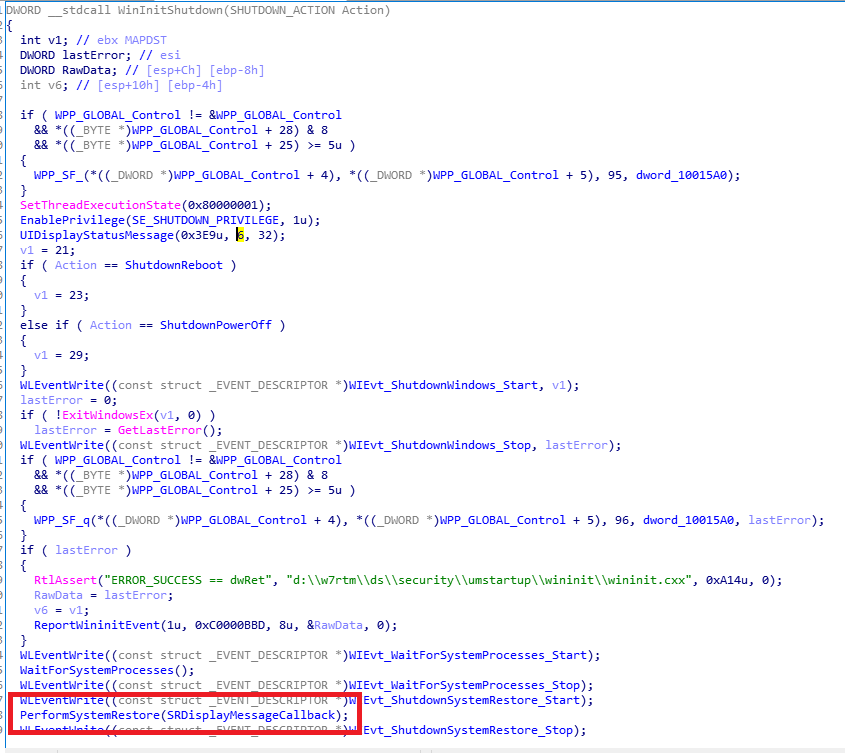Click the 'ebx MAPDST' comment
This screenshot has height=753, width=845.
point(131,40)
